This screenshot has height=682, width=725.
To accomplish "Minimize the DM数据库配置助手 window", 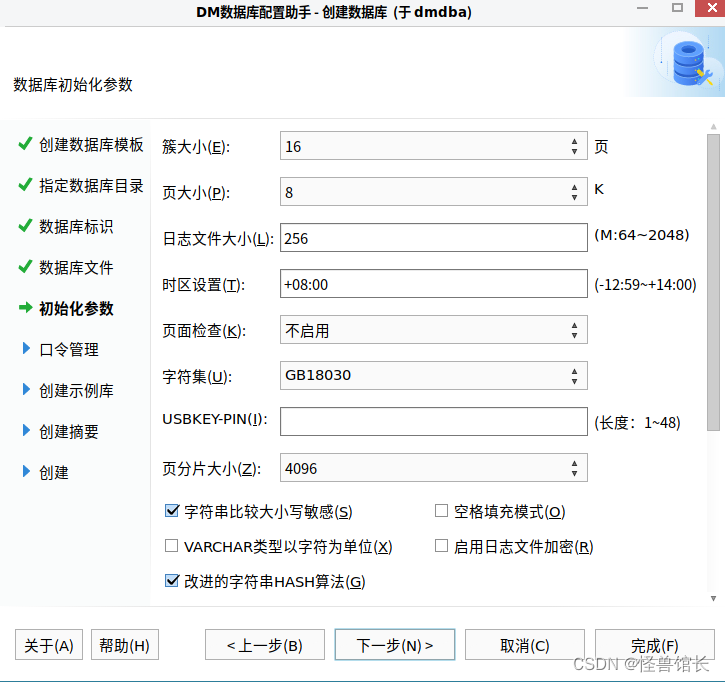I will [642, 7].
